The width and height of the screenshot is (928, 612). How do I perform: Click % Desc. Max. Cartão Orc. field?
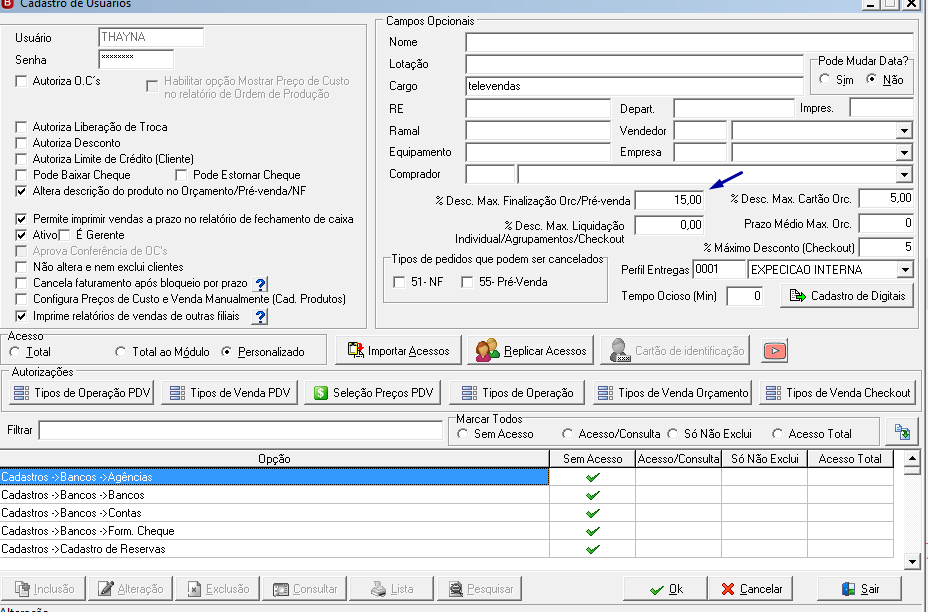click(886, 198)
